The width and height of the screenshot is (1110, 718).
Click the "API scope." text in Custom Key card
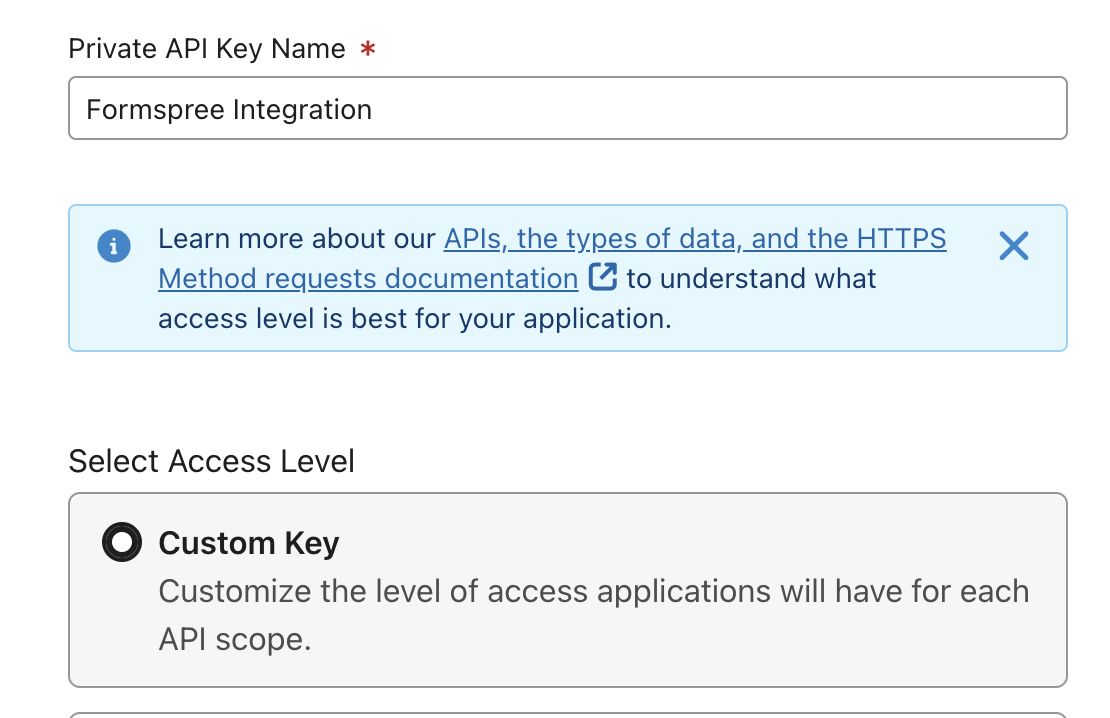click(235, 639)
